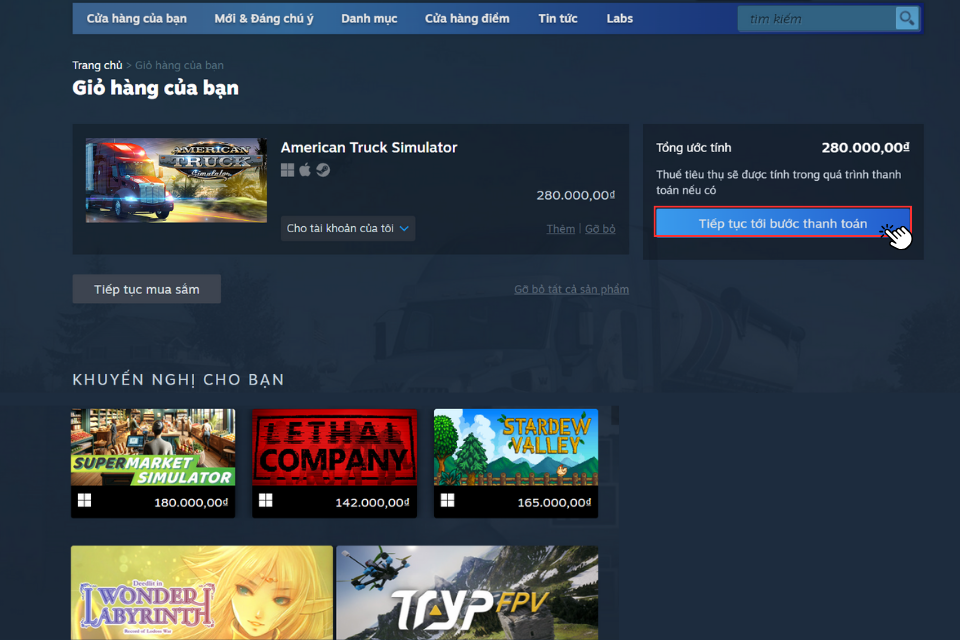Click Windows icon on Stardew Valley card
Viewport: 960px width, 640px height.
tap(448, 500)
